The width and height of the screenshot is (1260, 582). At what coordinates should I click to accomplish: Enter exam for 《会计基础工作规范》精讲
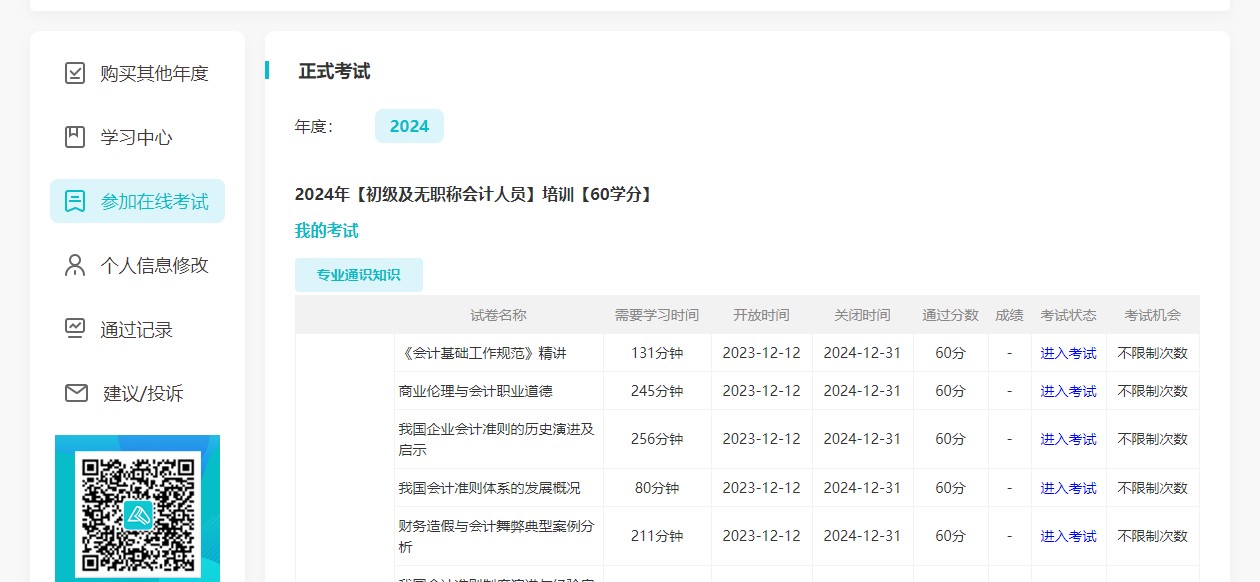tap(1068, 353)
